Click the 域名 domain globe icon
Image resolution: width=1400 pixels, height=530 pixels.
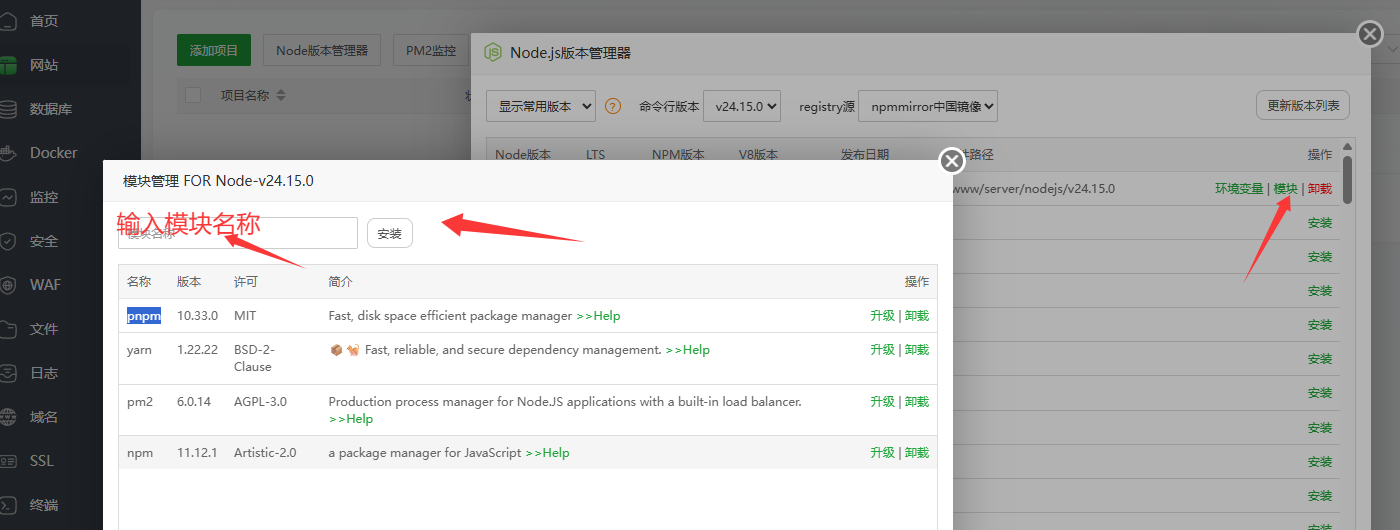click(x=8, y=417)
